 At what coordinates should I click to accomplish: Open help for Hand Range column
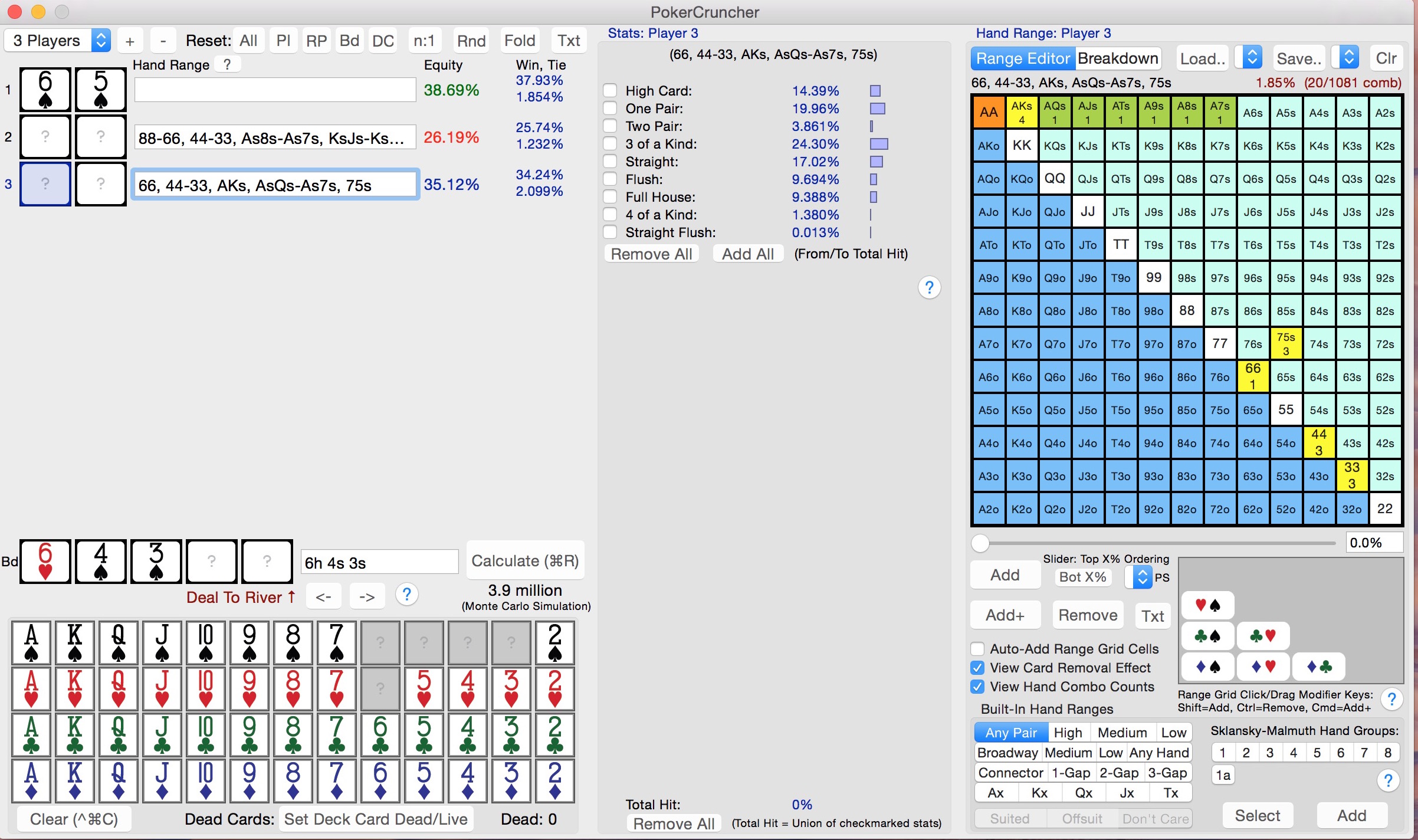(x=227, y=64)
